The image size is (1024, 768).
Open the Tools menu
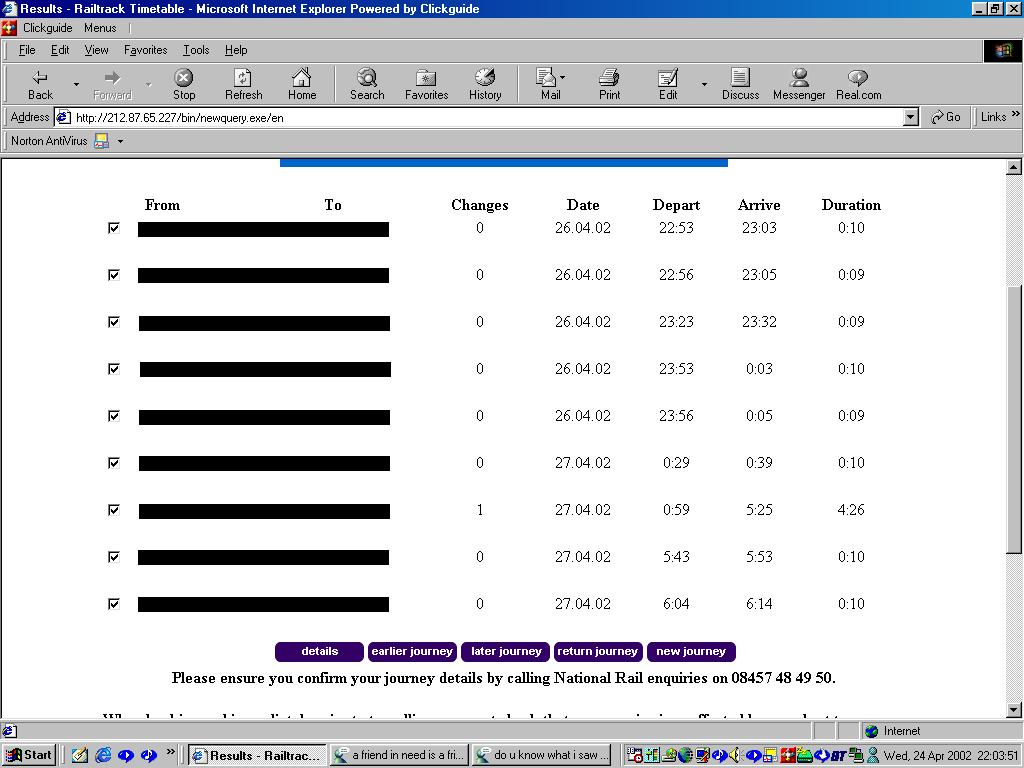click(196, 50)
